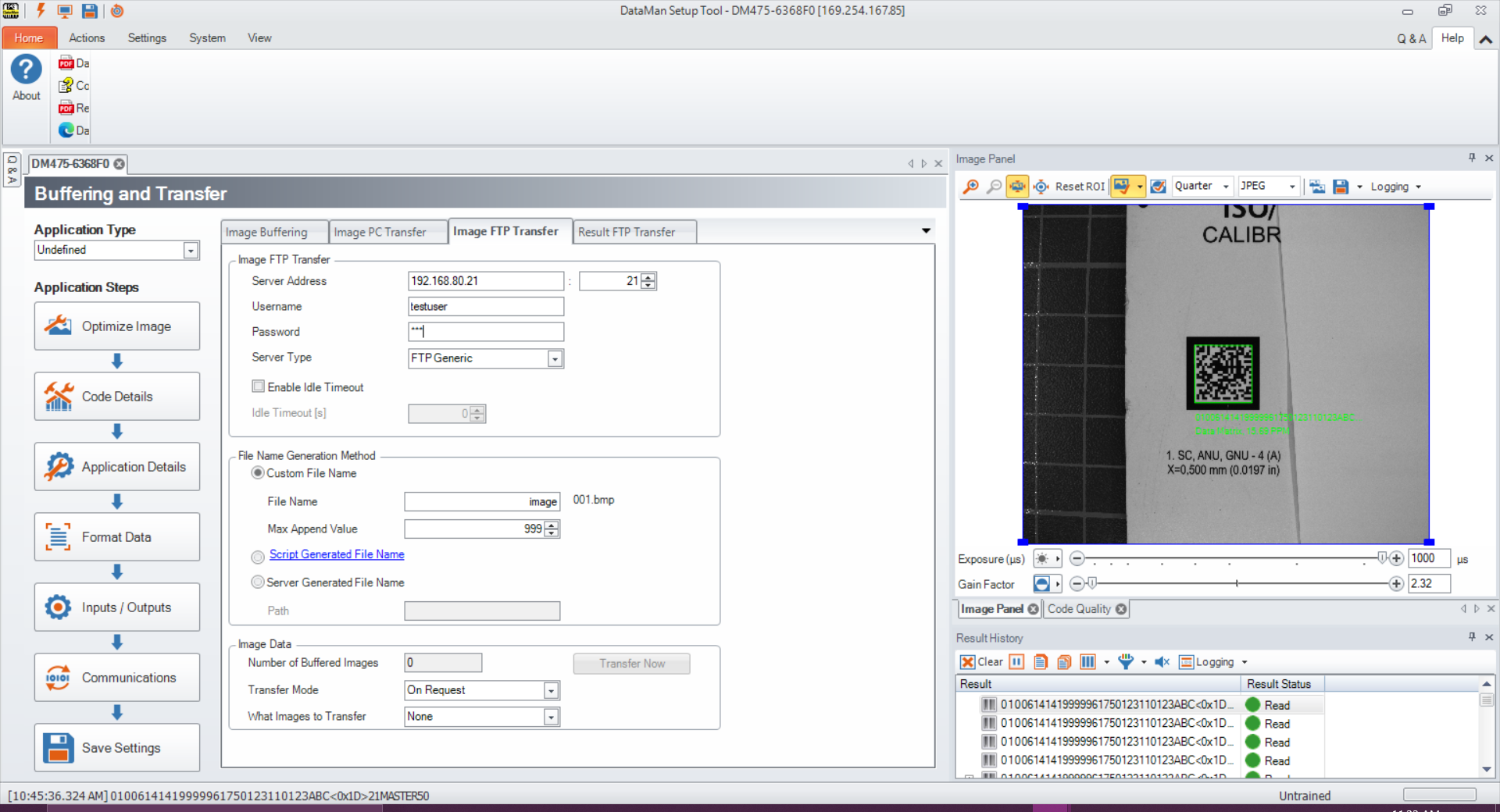This screenshot has width=1500, height=812.
Task: Click the zoom out magnifier in Image Panel
Action: point(994,187)
